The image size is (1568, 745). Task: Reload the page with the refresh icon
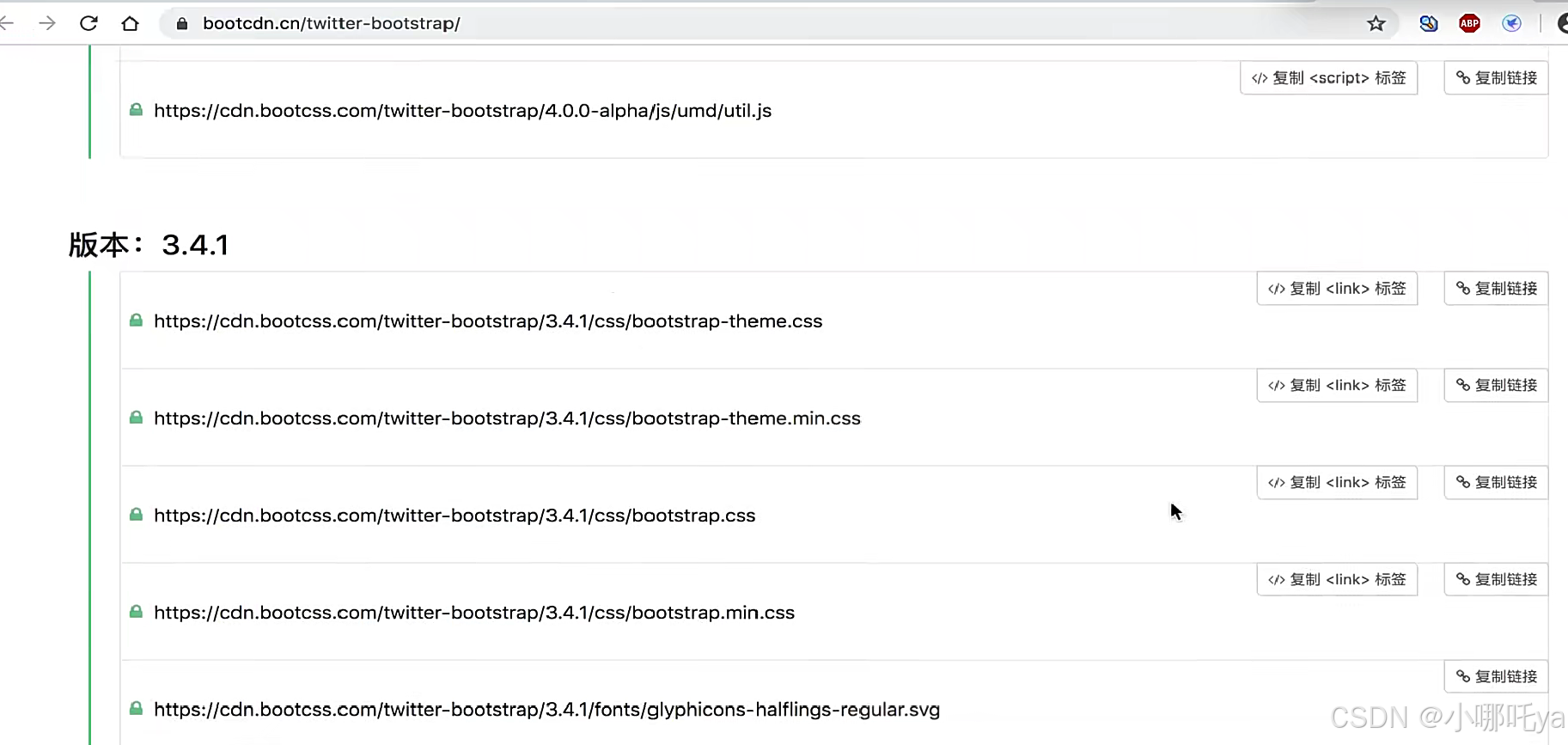point(88,23)
